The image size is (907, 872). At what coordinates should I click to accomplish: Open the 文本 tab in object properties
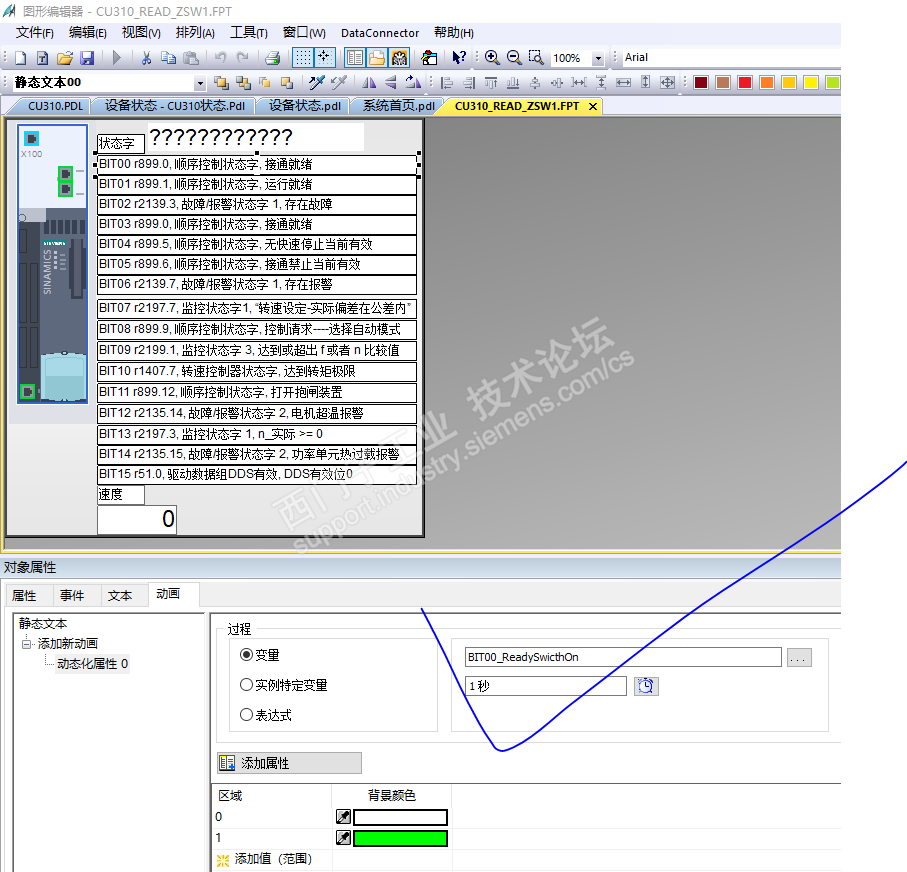(x=120, y=595)
